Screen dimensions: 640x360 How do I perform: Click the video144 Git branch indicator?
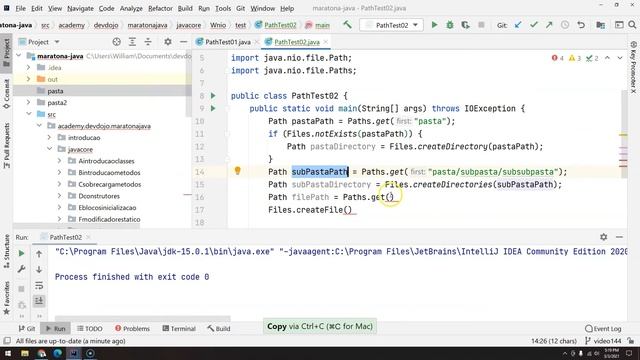pyautogui.click(x=603, y=340)
